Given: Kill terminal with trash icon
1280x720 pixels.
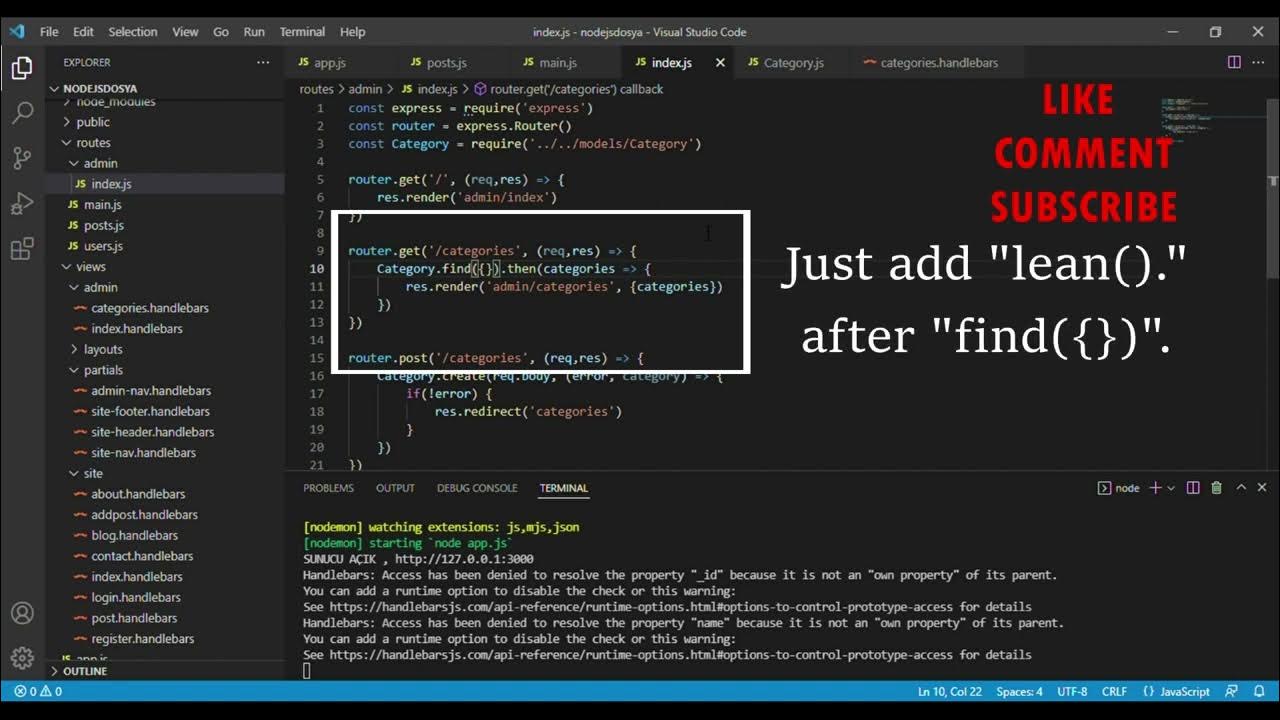Looking at the screenshot, I should 1217,488.
